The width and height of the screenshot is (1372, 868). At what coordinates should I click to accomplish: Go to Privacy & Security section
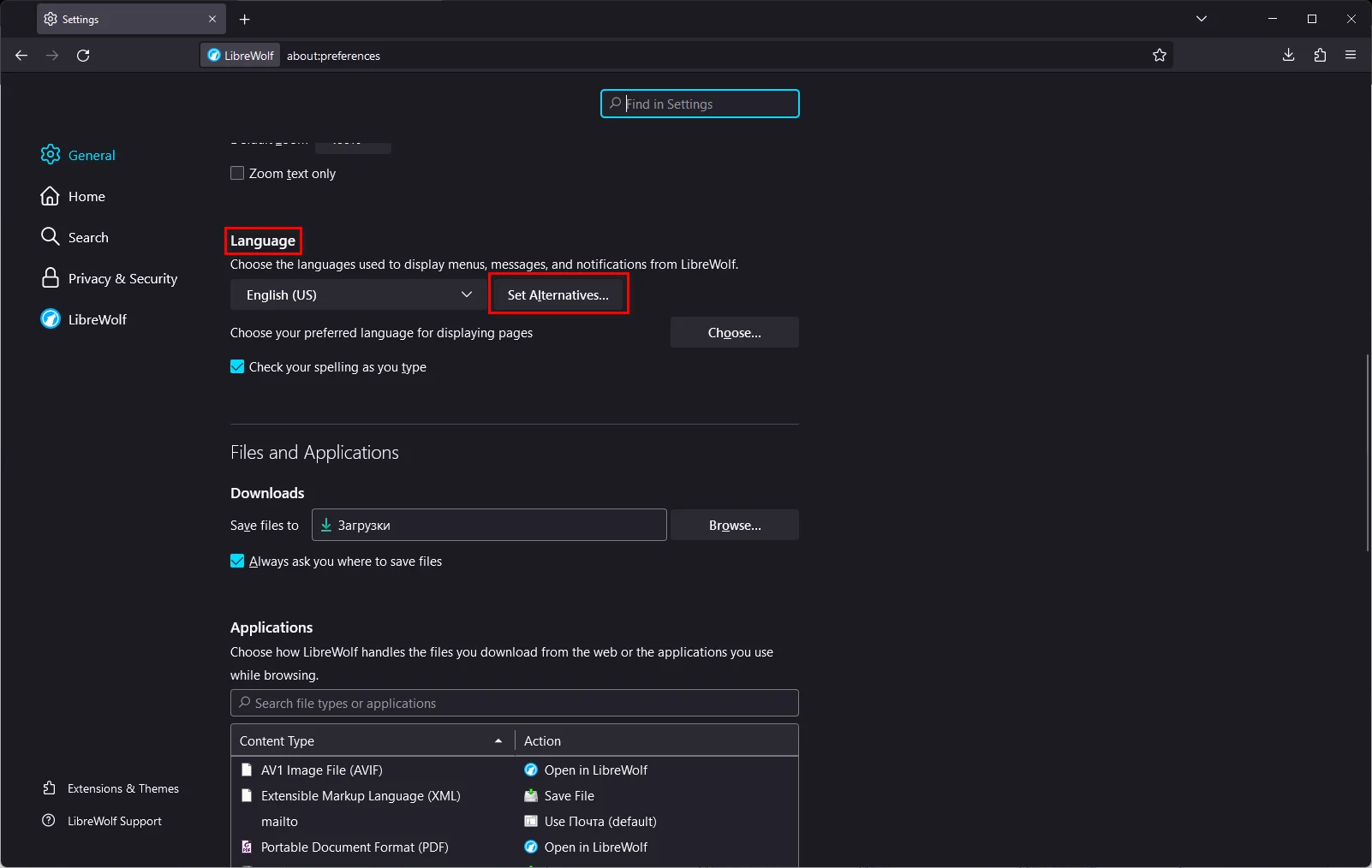[x=122, y=279]
